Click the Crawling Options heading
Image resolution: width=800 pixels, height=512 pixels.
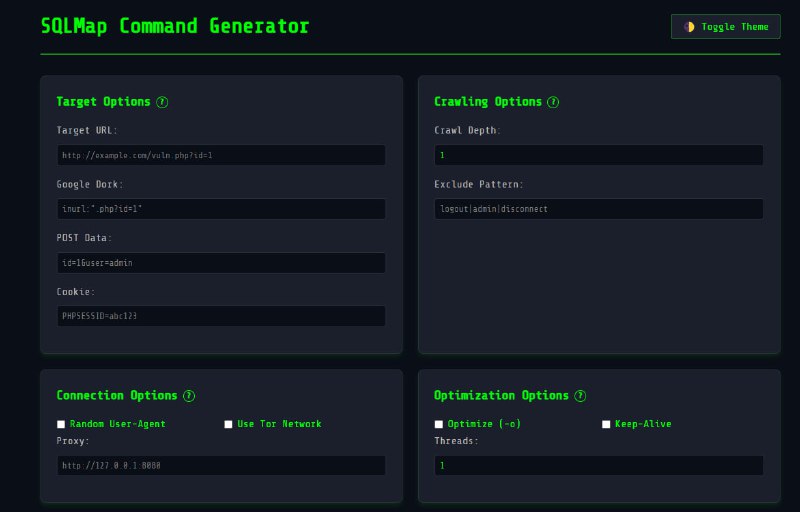(488, 101)
